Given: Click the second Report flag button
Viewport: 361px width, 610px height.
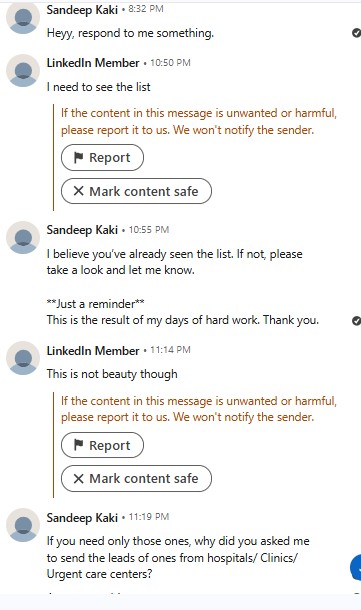Looking at the screenshot, I should (102, 445).
